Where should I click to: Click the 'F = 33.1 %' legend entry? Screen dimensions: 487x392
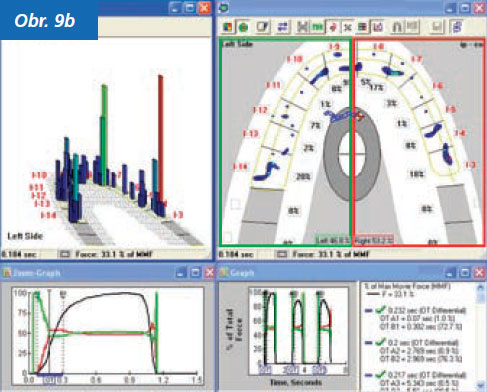click(399, 294)
